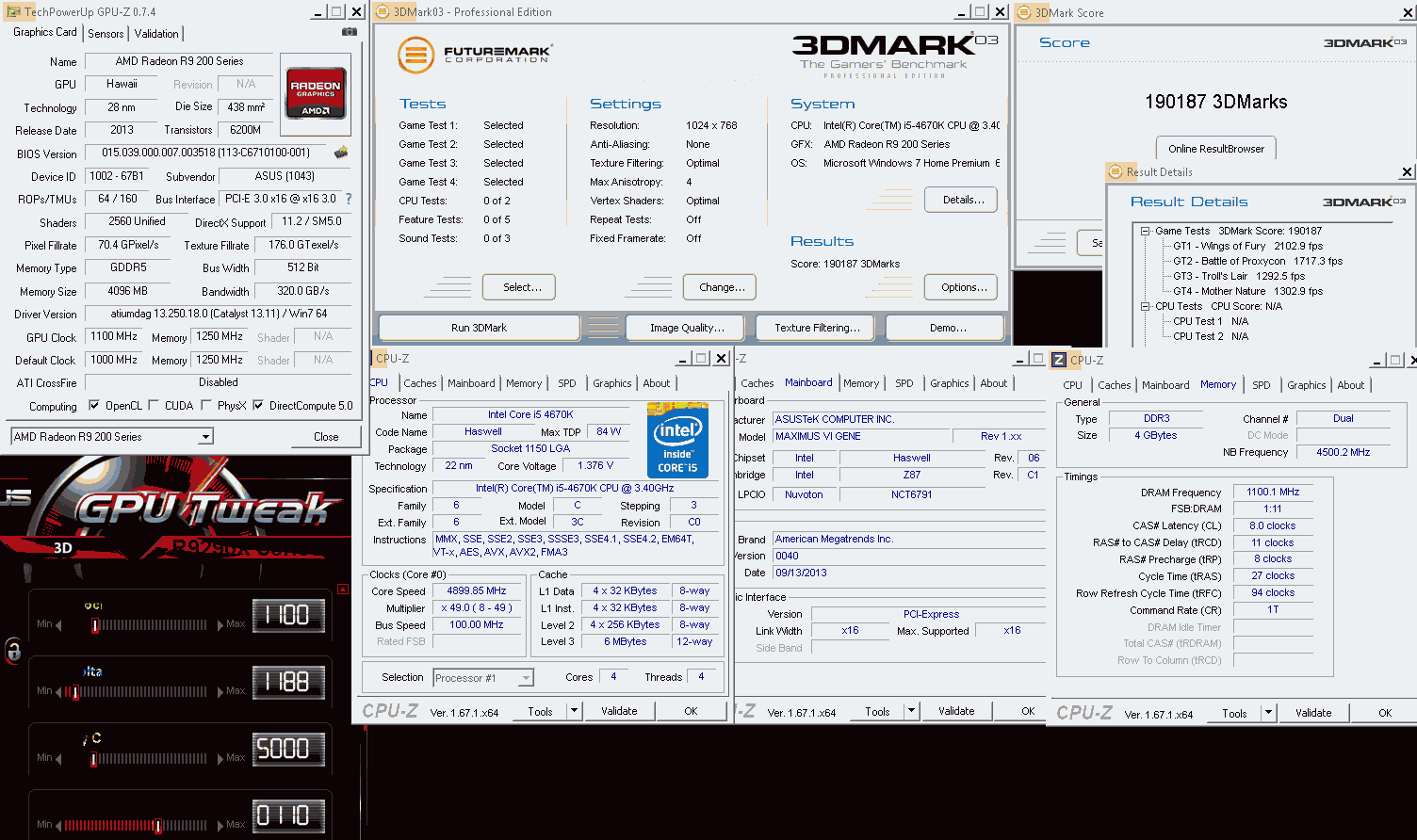This screenshot has width=1417, height=840.
Task: Click the Options... button under Results
Action: coord(963,287)
